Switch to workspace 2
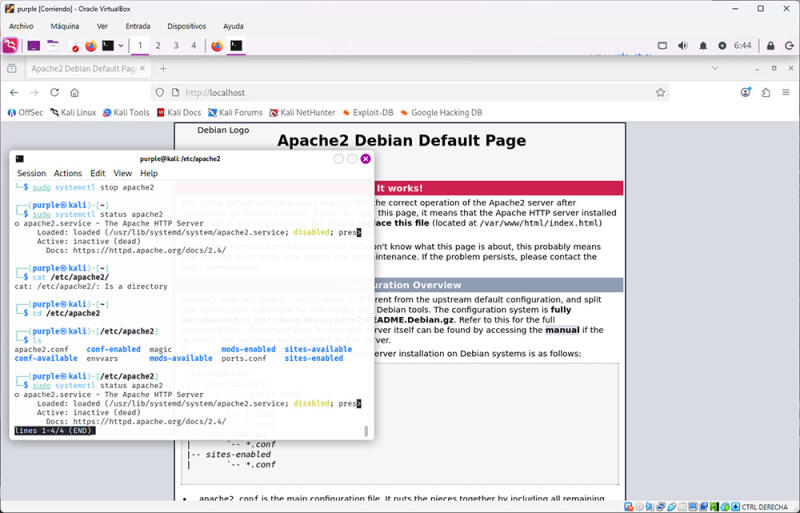 click(x=158, y=45)
